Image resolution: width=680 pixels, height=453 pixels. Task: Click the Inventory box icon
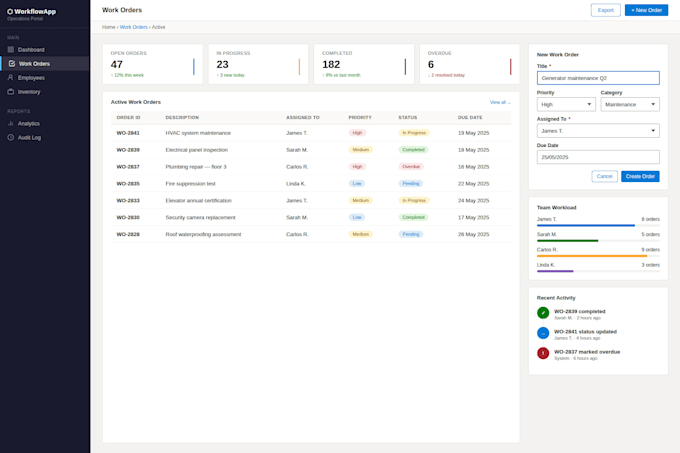(x=11, y=91)
